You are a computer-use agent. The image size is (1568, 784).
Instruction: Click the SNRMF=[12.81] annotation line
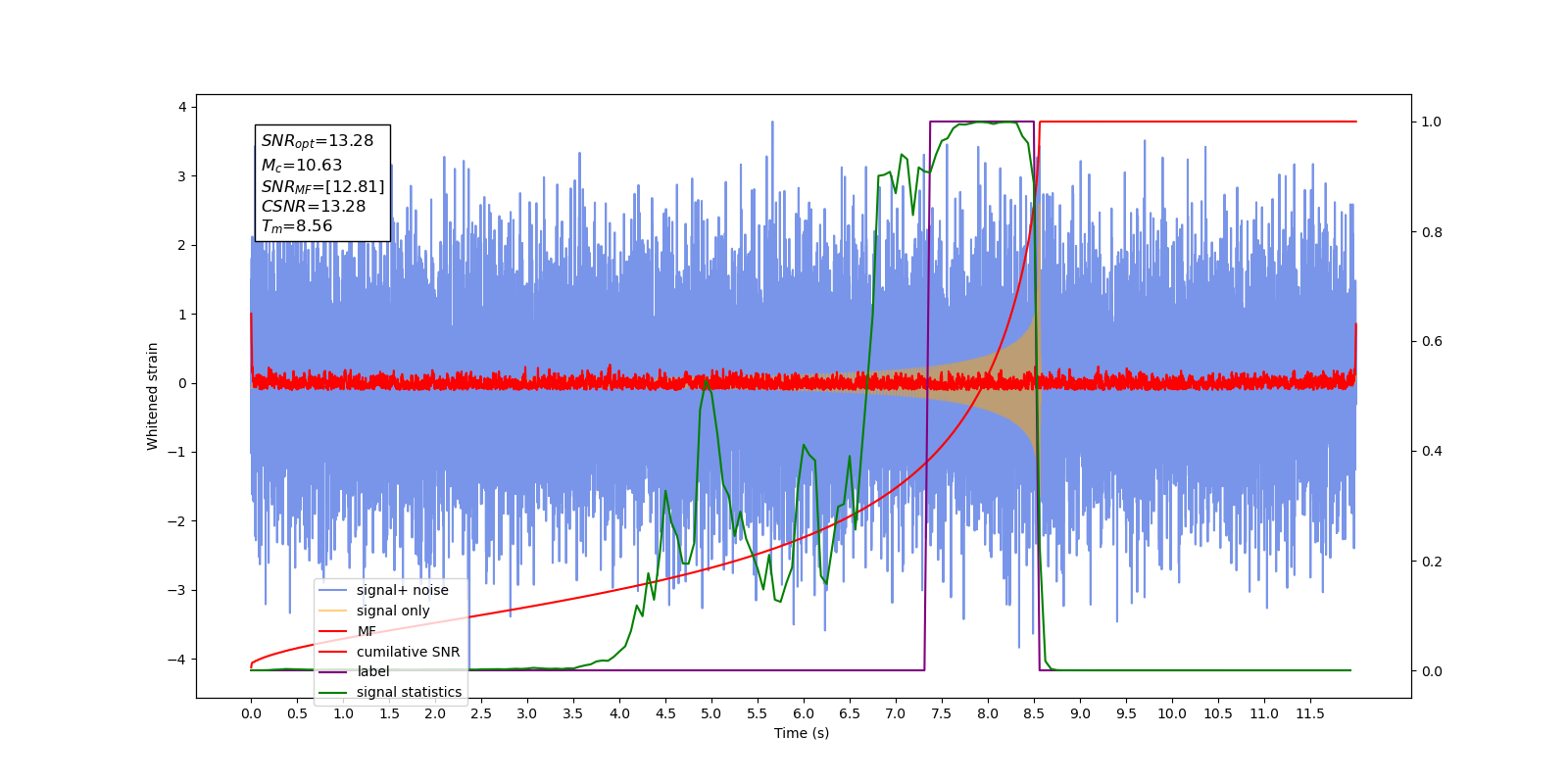pyautogui.click(x=322, y=186)
